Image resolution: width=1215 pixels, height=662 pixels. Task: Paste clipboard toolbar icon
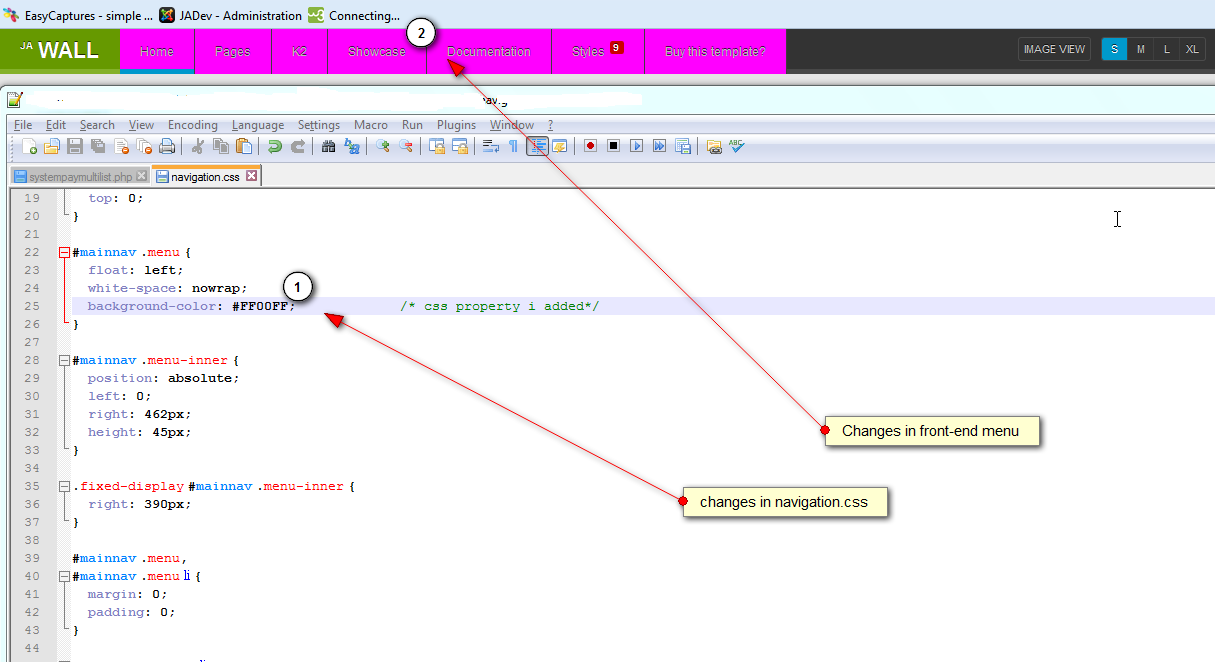click(244, 146)
